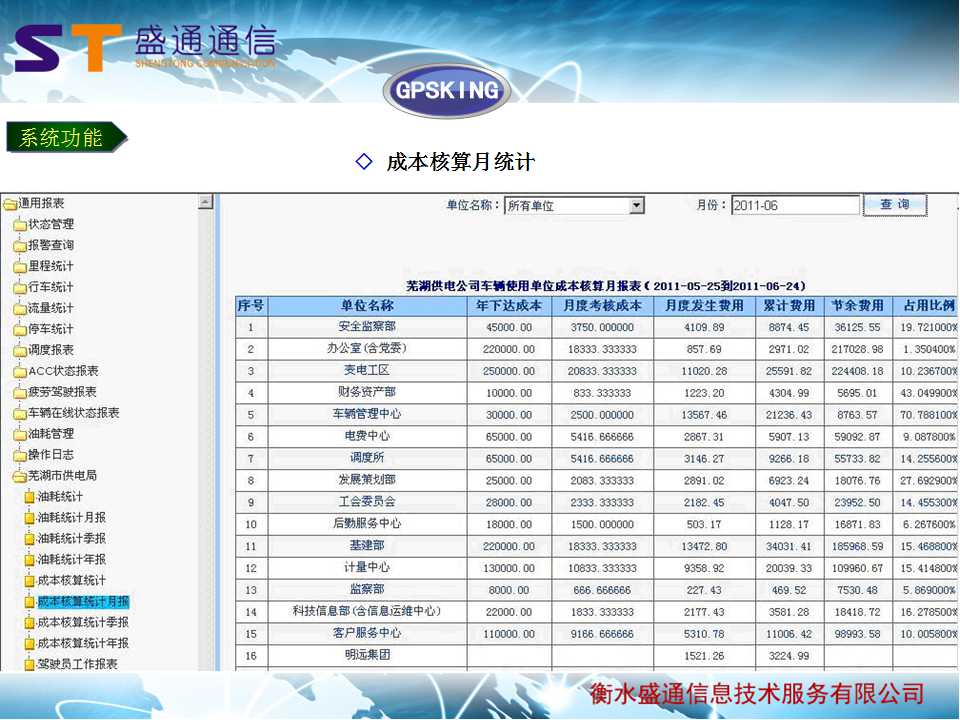Image resolution: width=960 pixels, height=720 pixels.
Task: Open the 单位名称 dropdown list
Action: click(636, 206)
